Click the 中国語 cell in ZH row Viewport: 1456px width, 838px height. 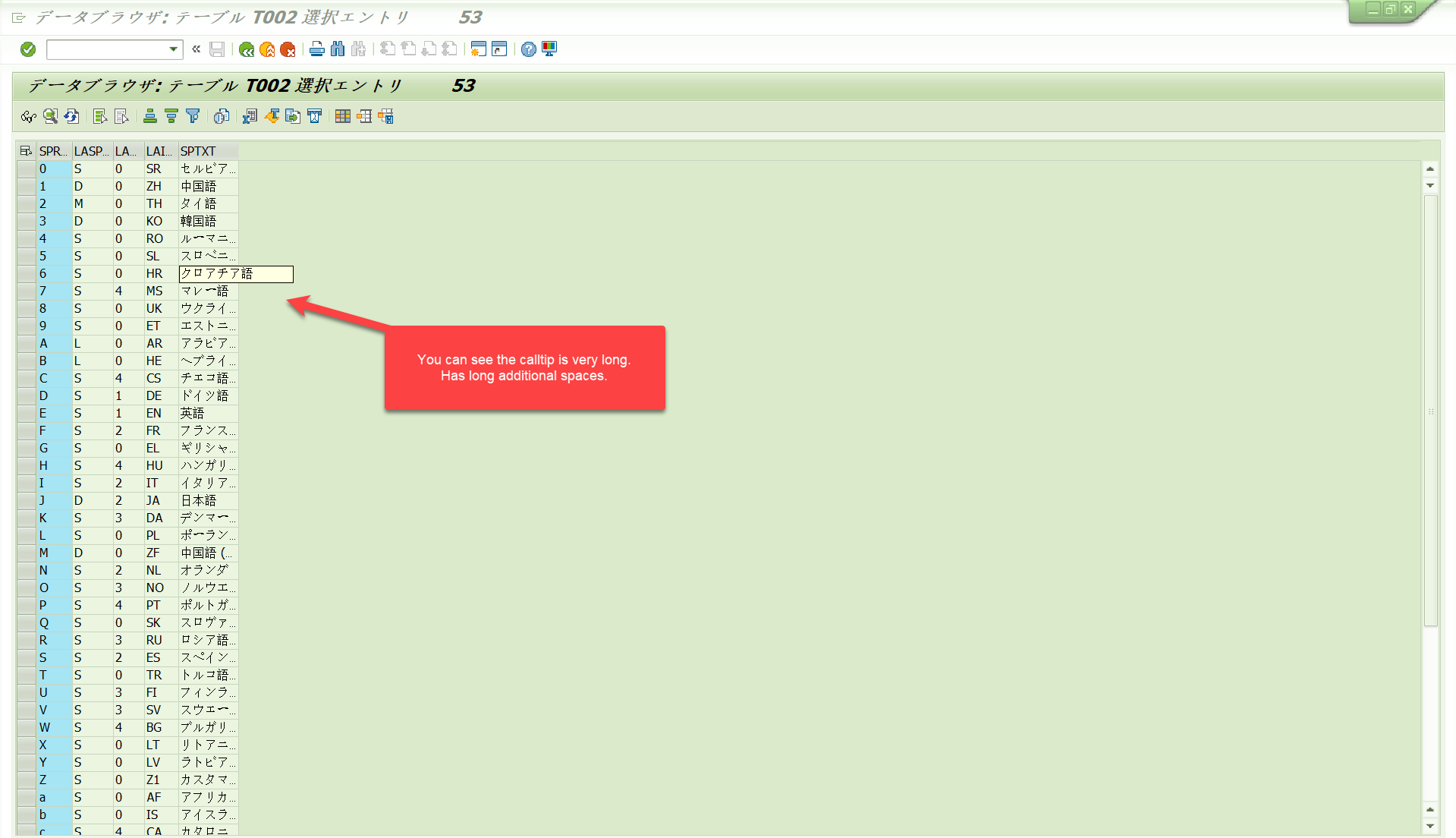(x=208, y=186)
